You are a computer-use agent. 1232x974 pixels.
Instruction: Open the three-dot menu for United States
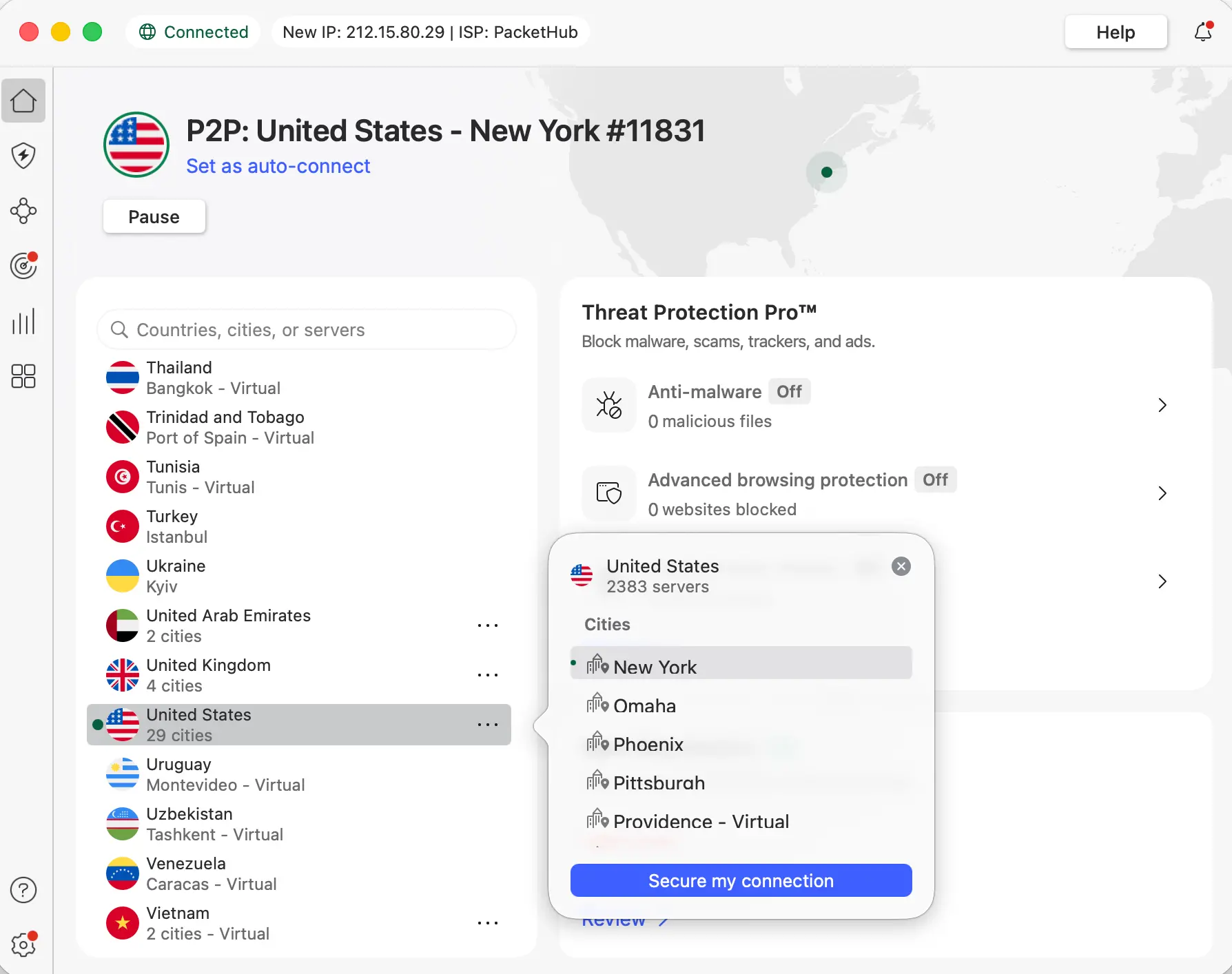pyautogui.click(x=488, y=725)
